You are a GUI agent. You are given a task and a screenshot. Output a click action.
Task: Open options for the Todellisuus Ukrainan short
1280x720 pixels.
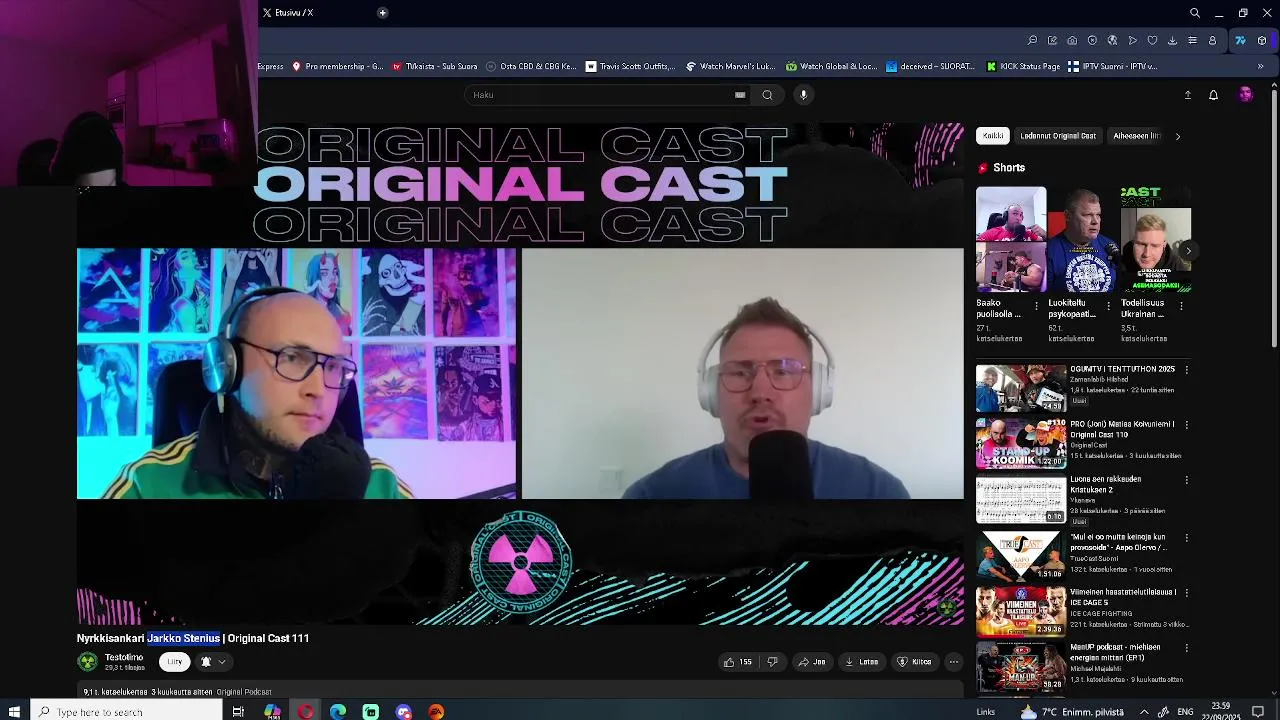(1181, 307)
